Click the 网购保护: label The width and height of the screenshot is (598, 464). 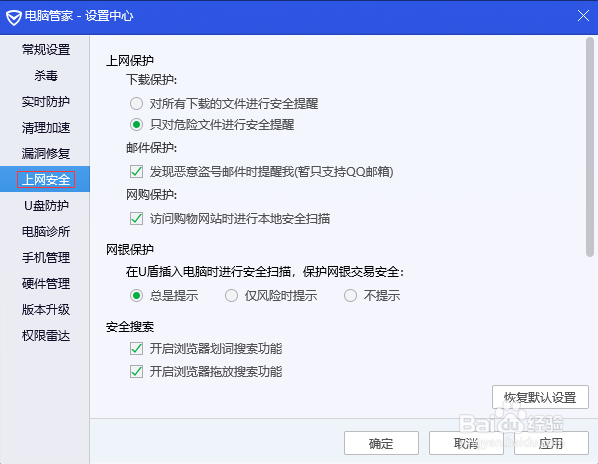tap(151, 195)
